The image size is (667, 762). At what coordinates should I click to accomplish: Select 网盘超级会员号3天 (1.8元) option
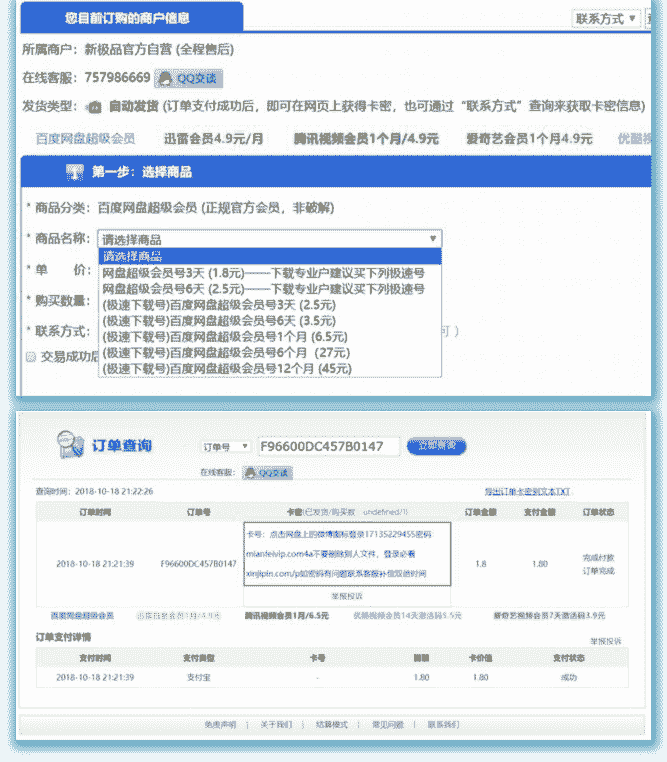pos(263,273)
